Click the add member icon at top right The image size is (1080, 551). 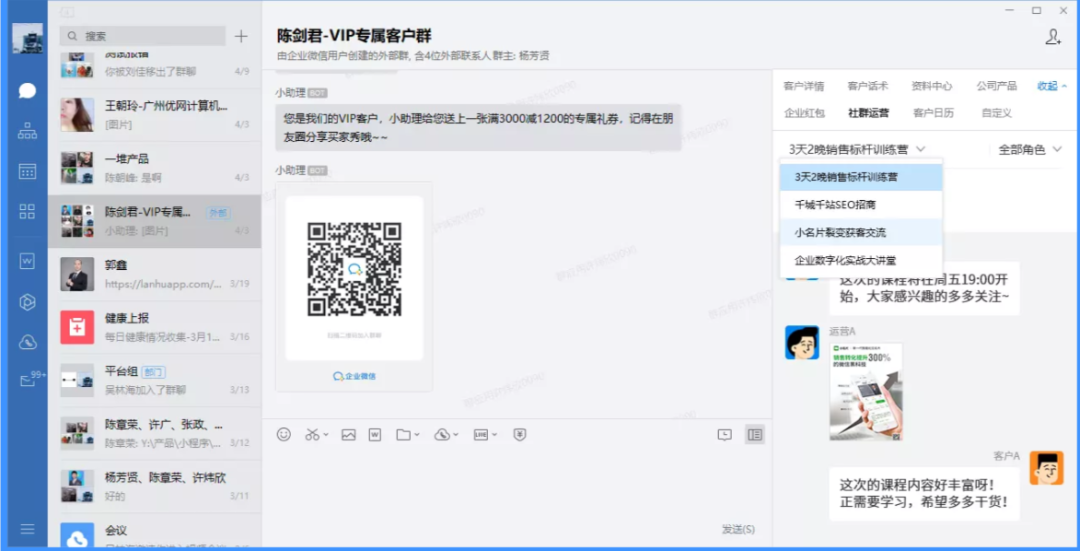pos(1052,37)
